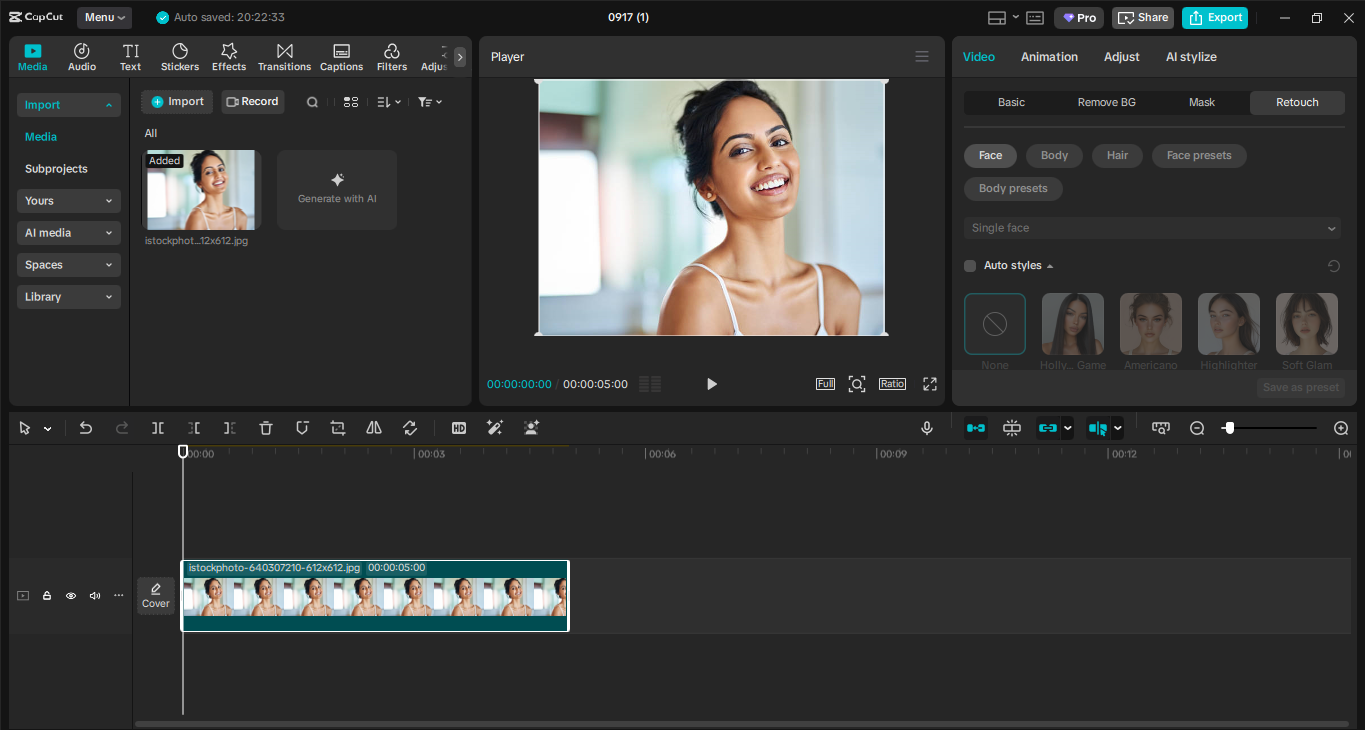Delete the selected clip with trash icon
This screenshot has height=730, width=1365.
tap(265, 427)
